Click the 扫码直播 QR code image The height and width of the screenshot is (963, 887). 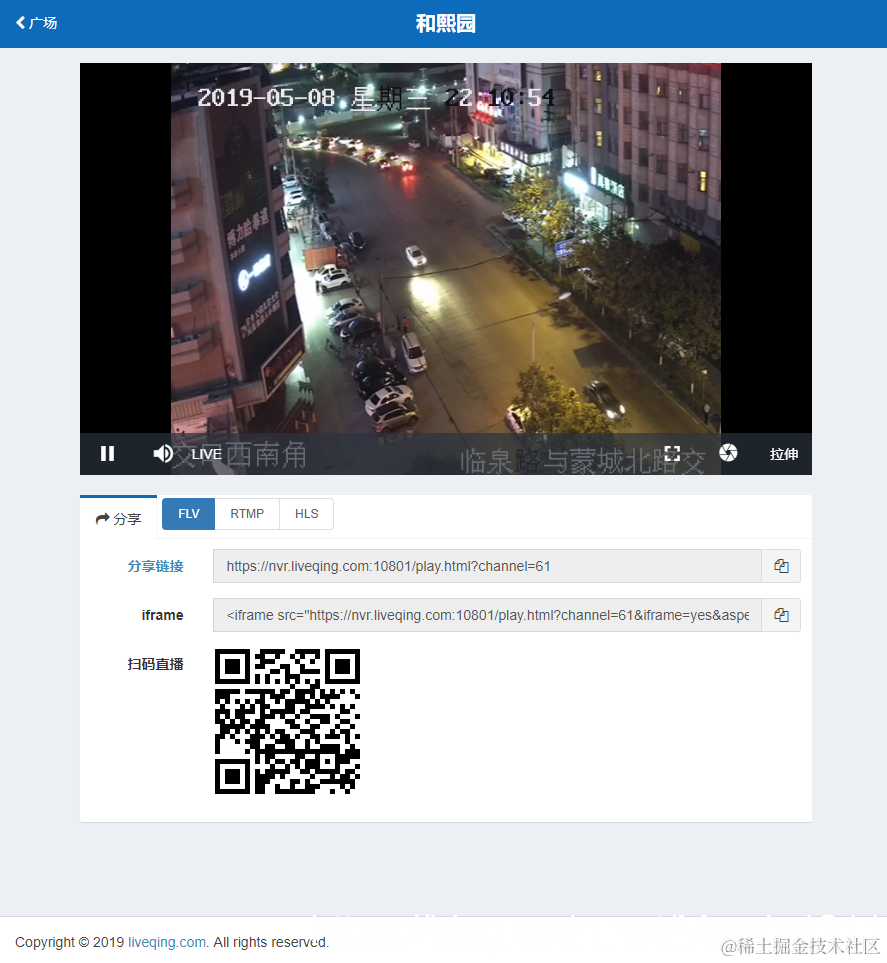[287, 722]
